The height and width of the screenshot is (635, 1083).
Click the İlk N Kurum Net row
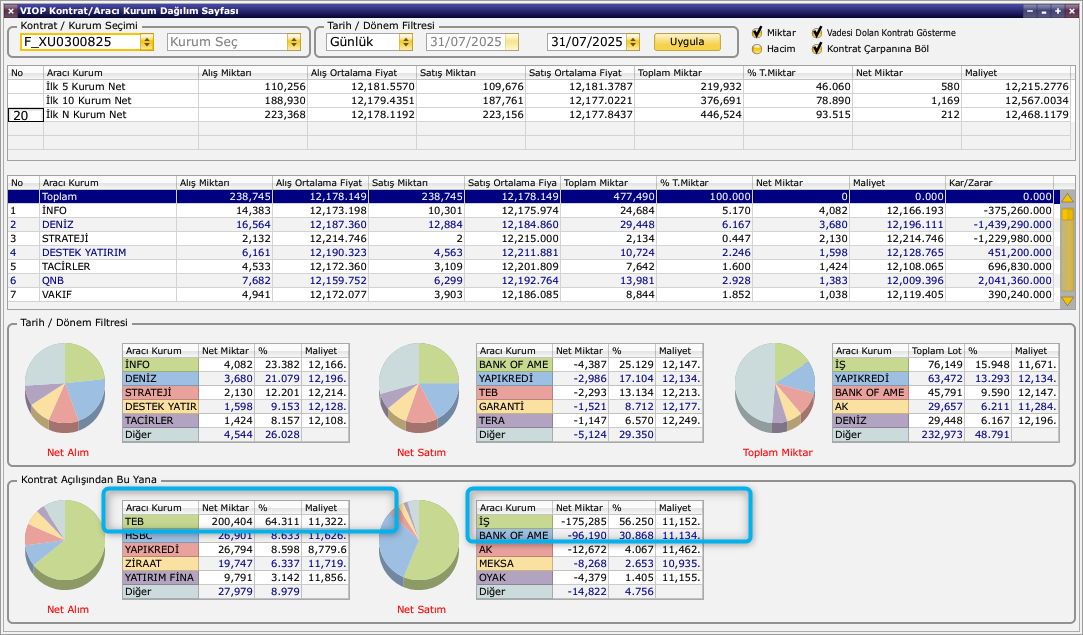(x=540, y=115)
